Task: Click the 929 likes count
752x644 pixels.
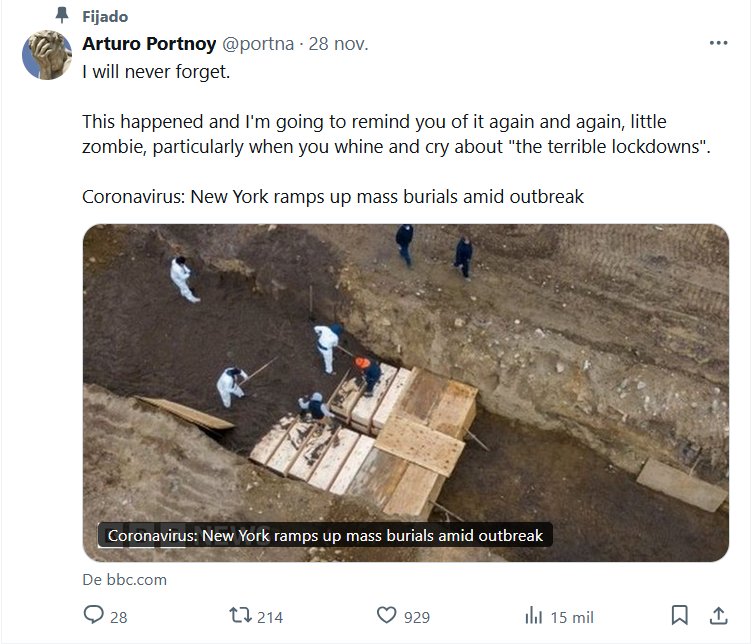Action: (x=417, y=616)
